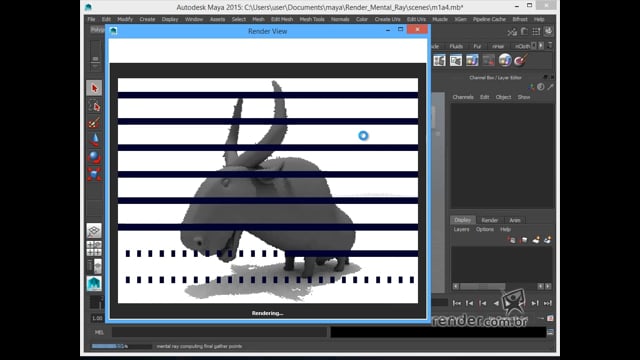Open the Edit menu
The height and width of the screenshot is (360, 640).
(106, 19)
